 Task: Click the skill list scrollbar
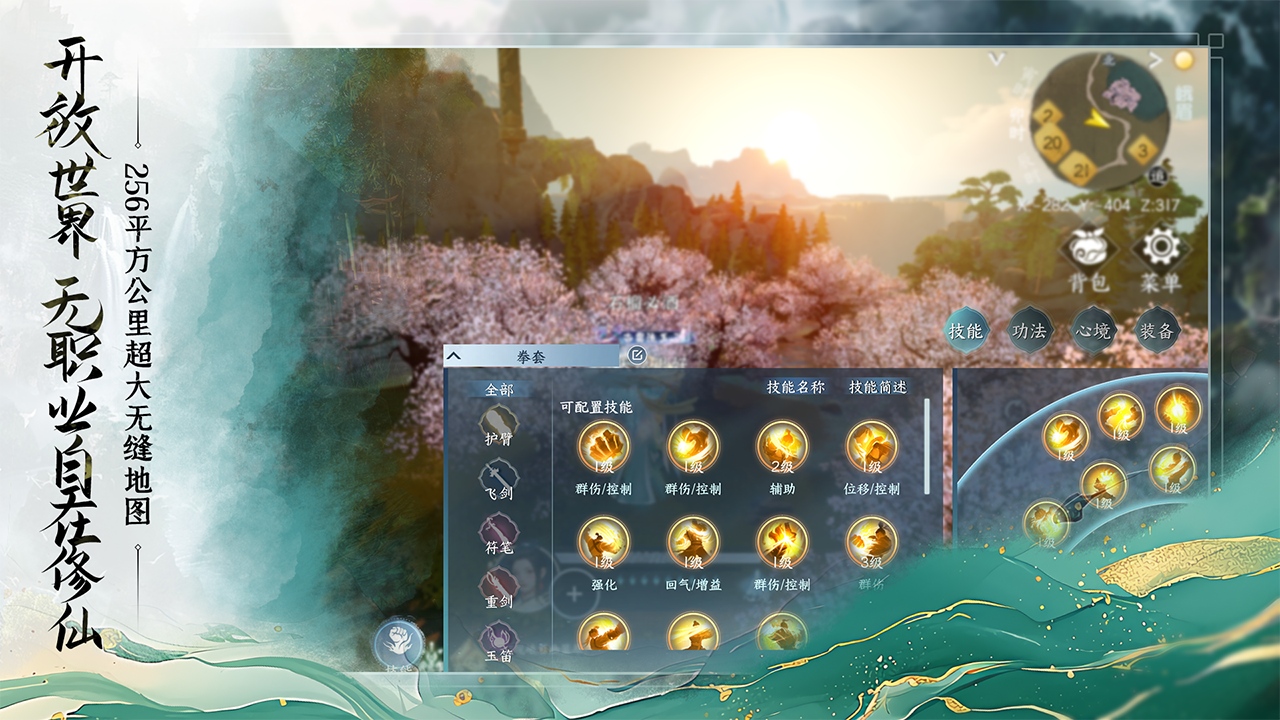927,446
